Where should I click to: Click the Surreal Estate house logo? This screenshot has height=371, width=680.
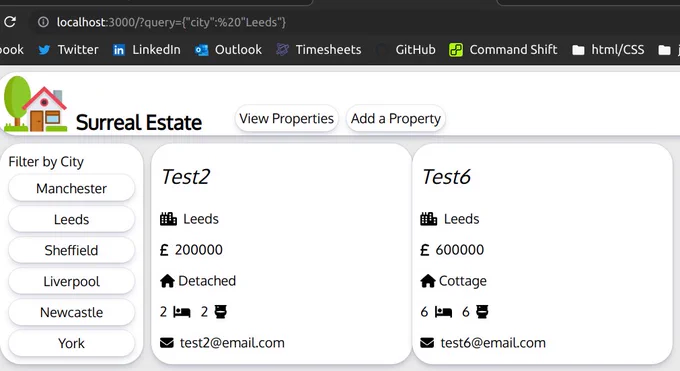[36, 104]
